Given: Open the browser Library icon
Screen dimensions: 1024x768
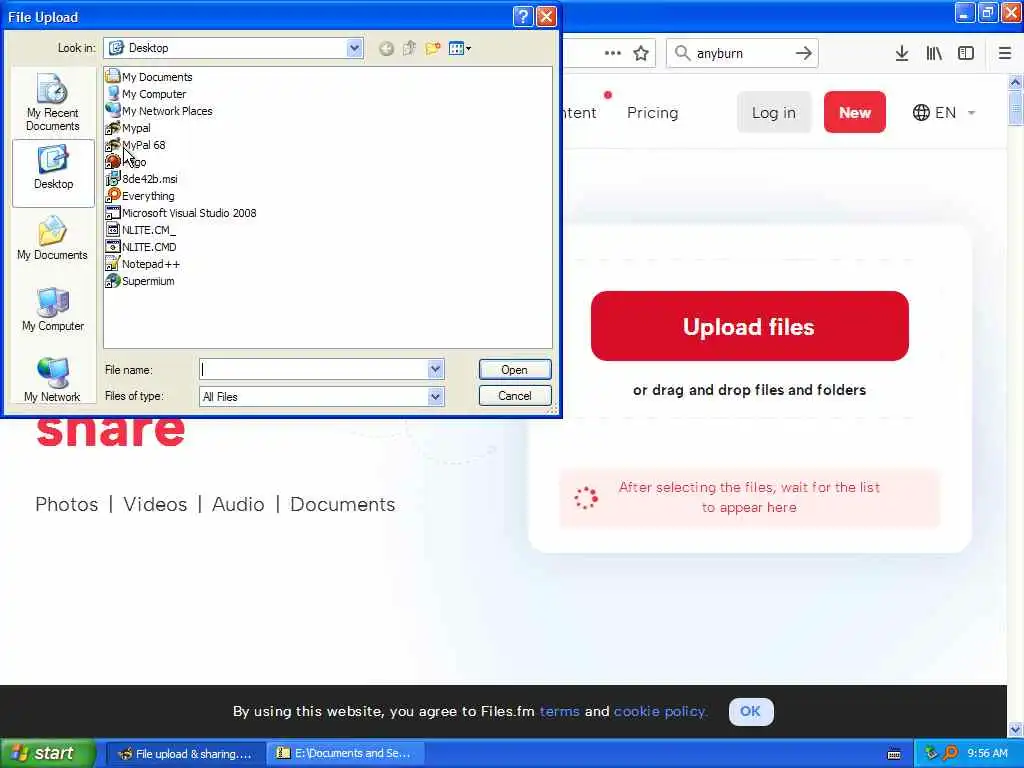Looking at the screenshot, I should pos(934,54).
